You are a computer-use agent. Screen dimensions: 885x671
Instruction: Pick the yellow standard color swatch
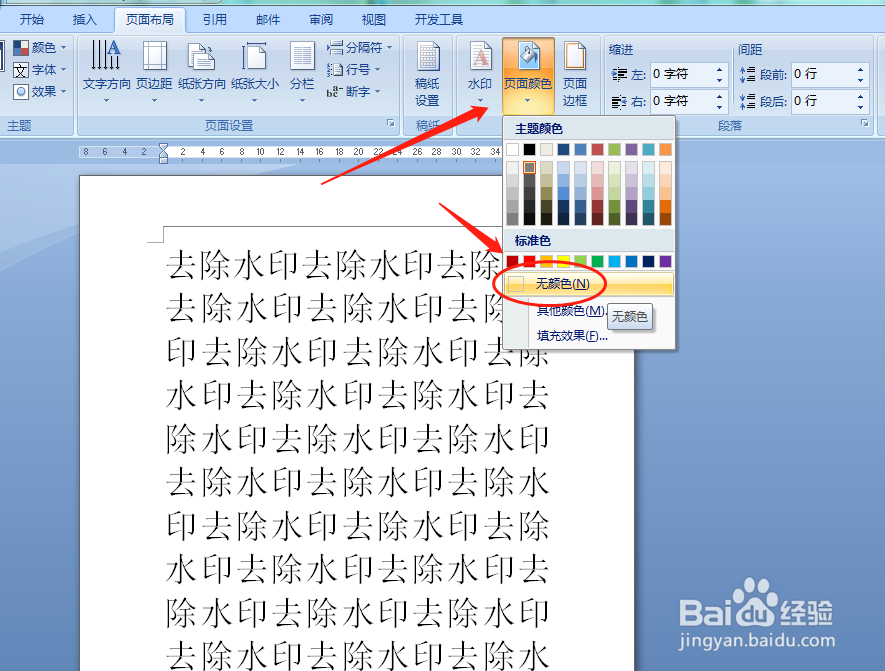point(563,261)
